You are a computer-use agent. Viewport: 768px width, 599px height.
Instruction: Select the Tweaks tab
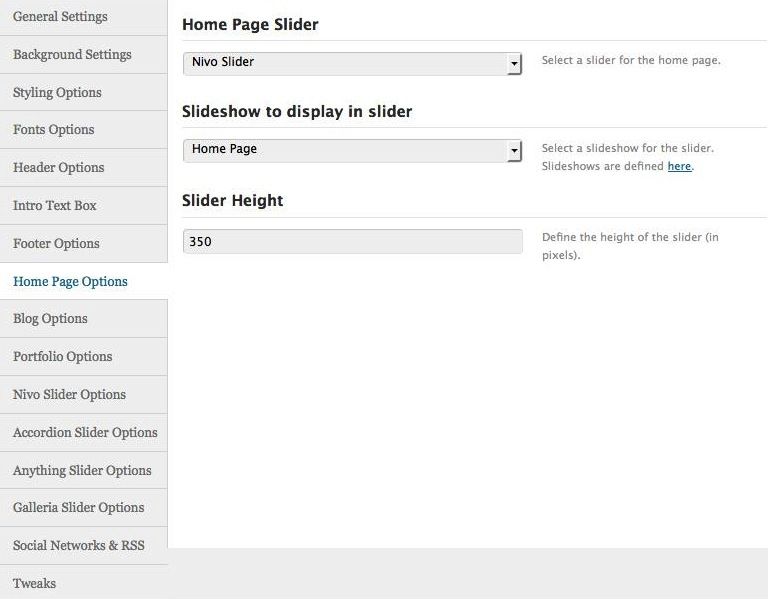[x=34, y=583]
